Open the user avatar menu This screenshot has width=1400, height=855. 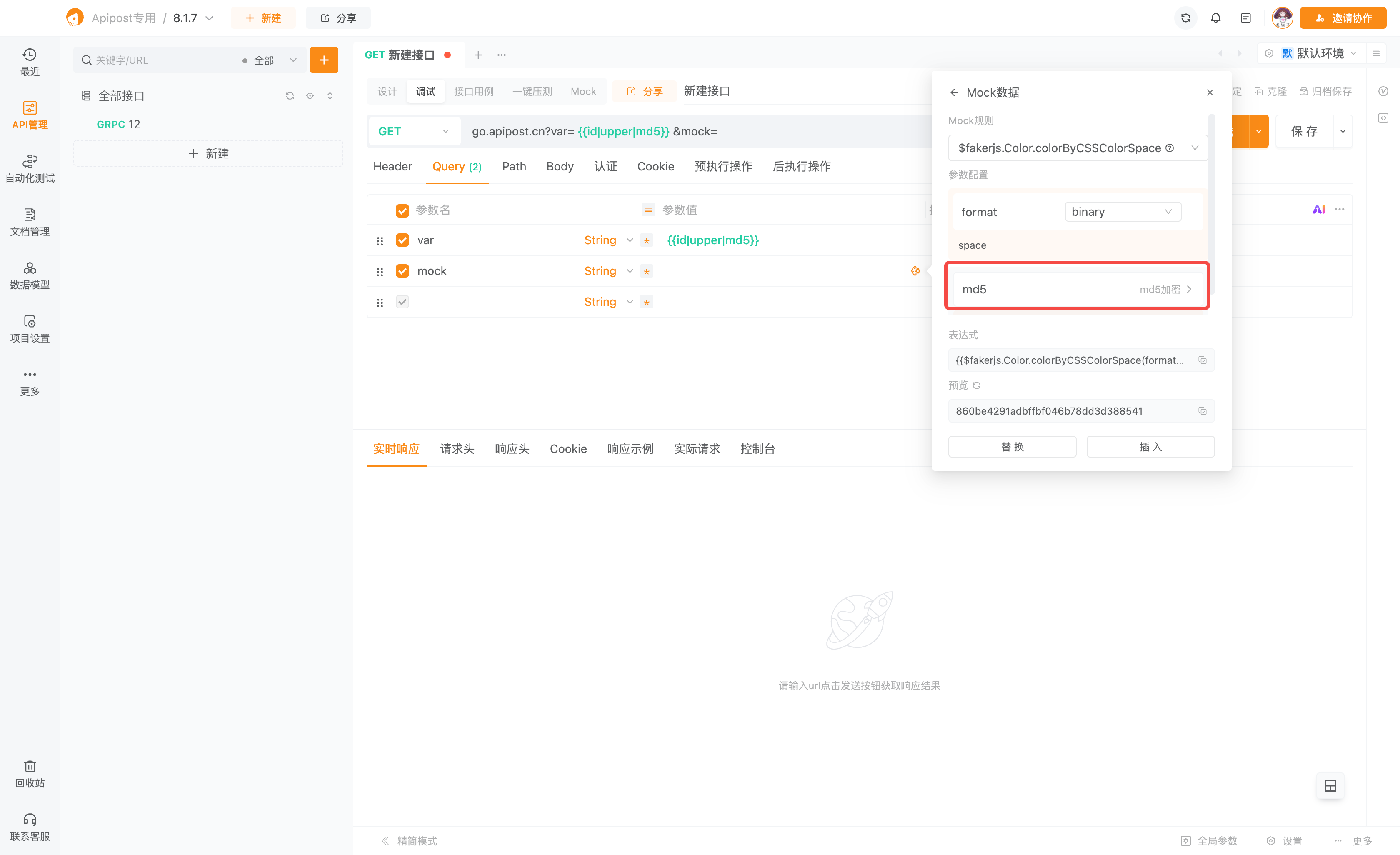1282,18
